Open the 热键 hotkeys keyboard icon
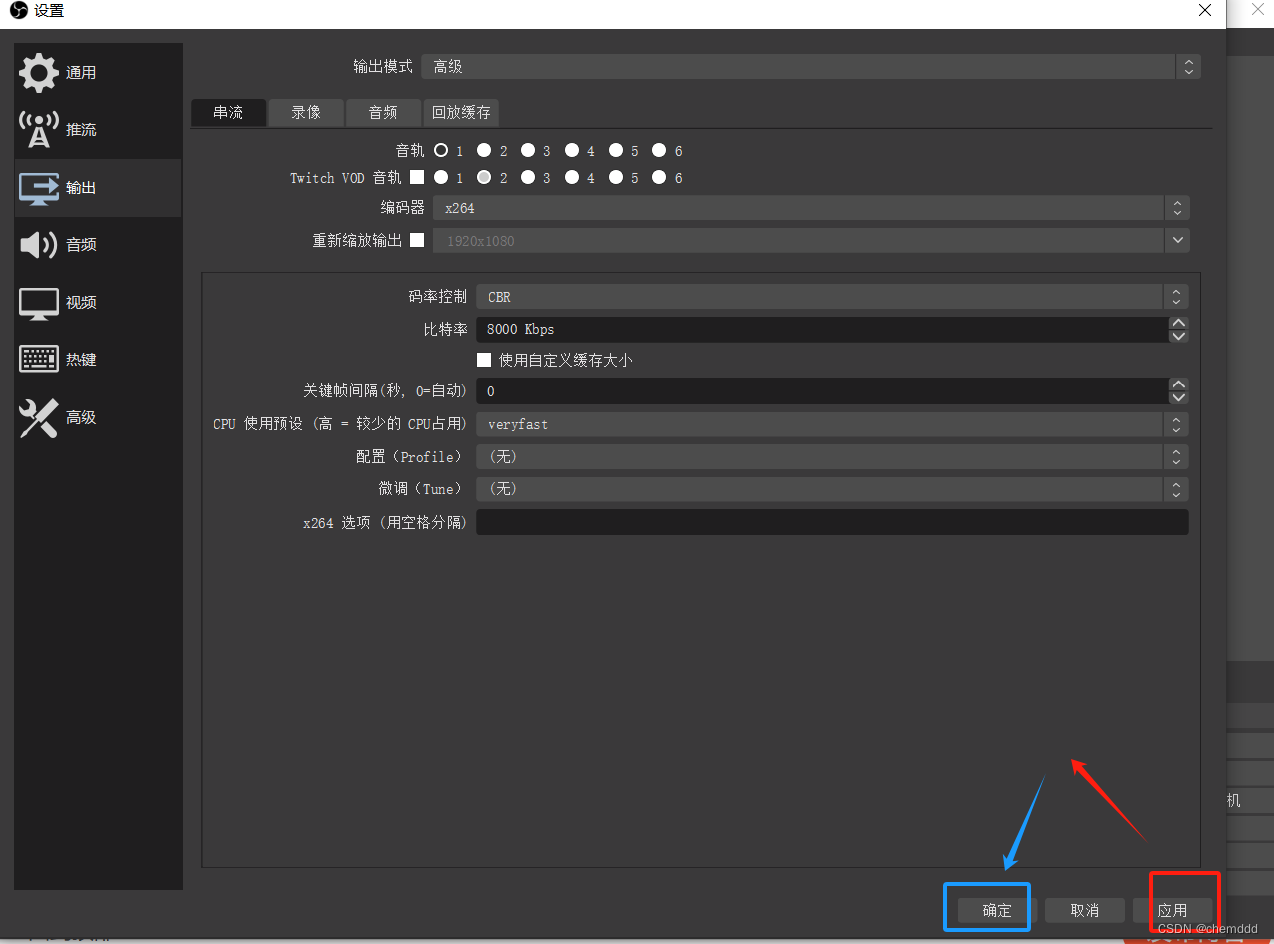 (39, 359)
